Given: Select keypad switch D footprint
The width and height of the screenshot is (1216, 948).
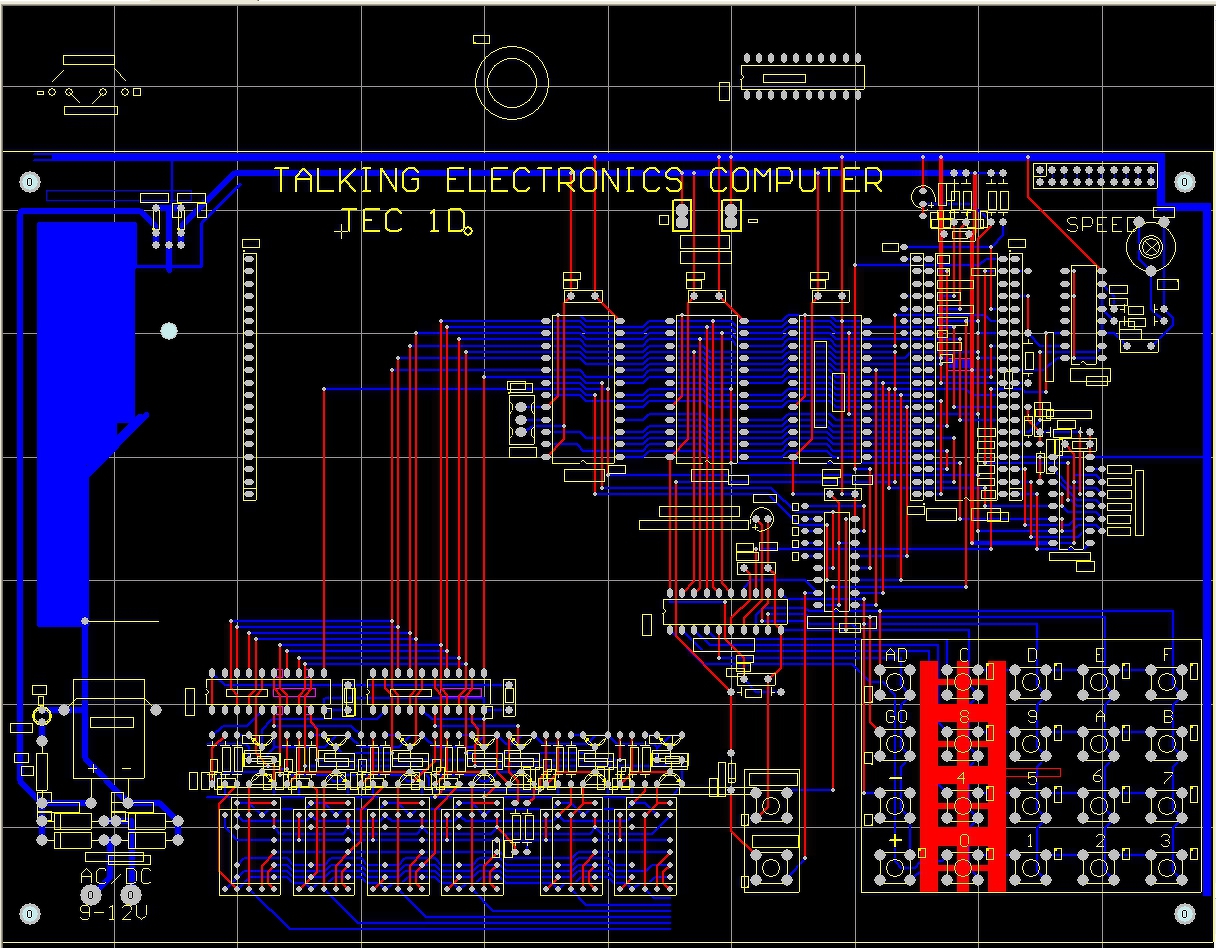Looking at the screenshot, I should point(1031,683).
